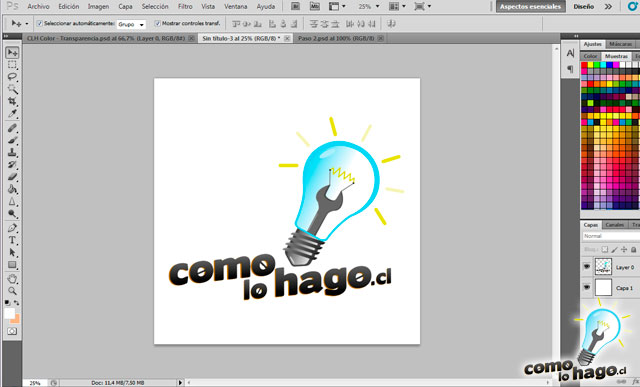Toggle Seleccionar automáticamente checkbox
This screenshot has height=387, width=640.
coord(40,24)
